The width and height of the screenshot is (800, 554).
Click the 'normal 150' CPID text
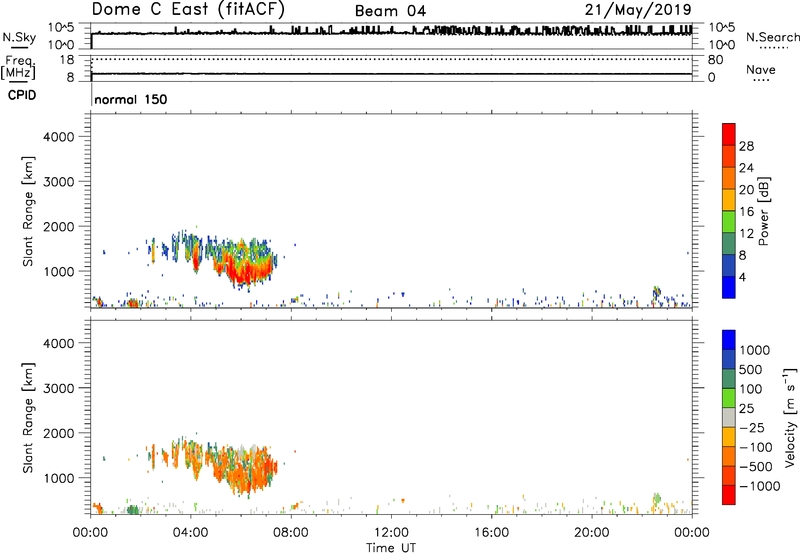[131, 99]
